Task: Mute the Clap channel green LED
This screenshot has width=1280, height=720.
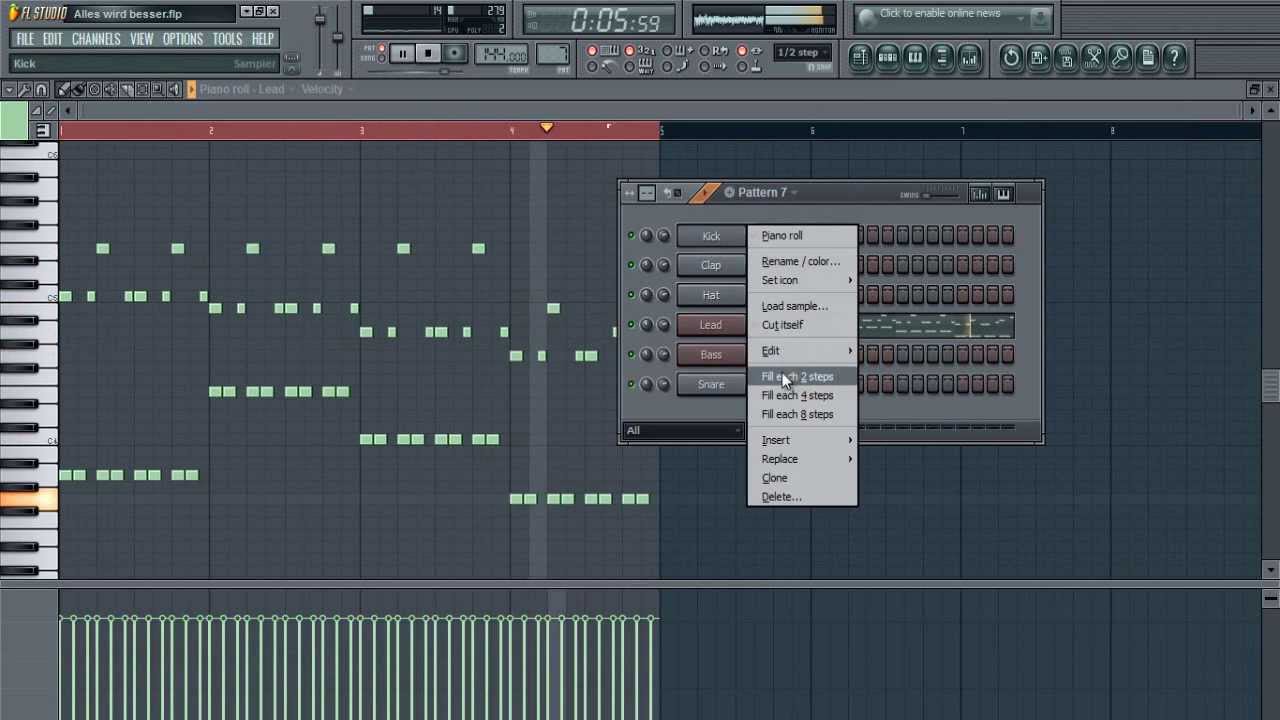Action: 630,265
